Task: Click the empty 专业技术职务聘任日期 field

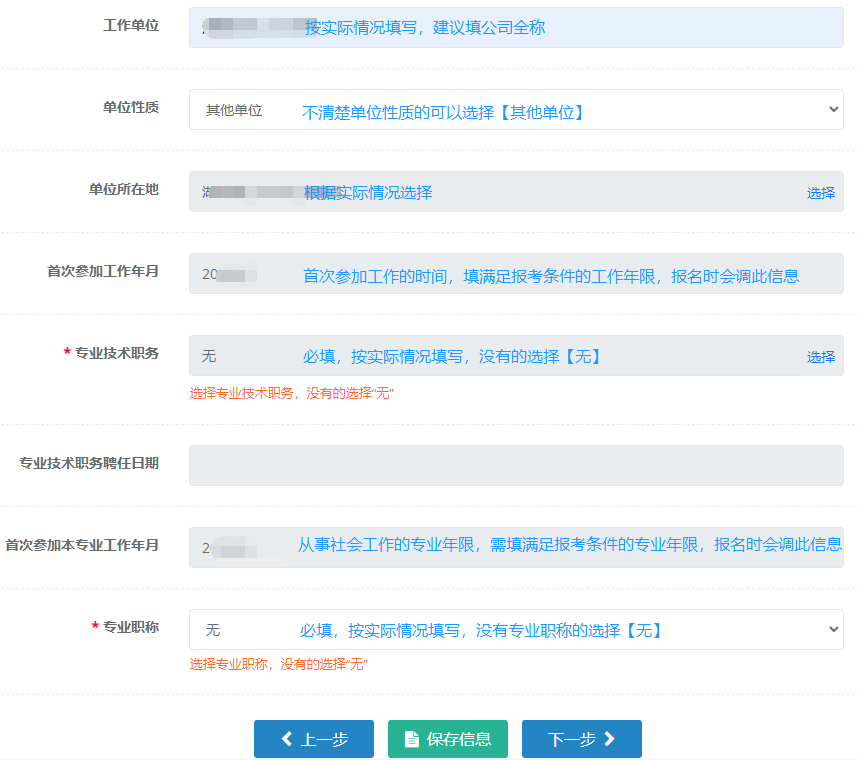Action: (515, 466)
